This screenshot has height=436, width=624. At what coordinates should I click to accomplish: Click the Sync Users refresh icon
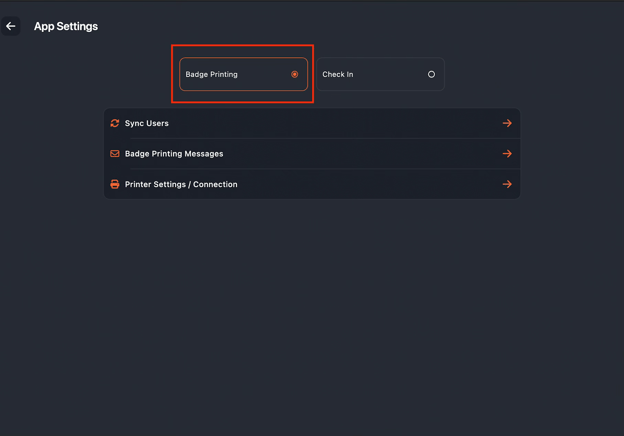[x=115, y=124]
